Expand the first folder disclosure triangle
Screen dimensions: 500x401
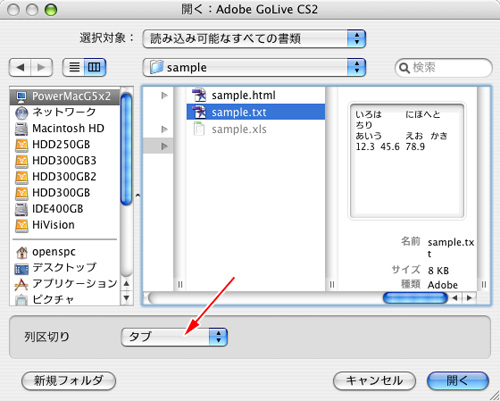pyautogui.click(x=164, y=96)
